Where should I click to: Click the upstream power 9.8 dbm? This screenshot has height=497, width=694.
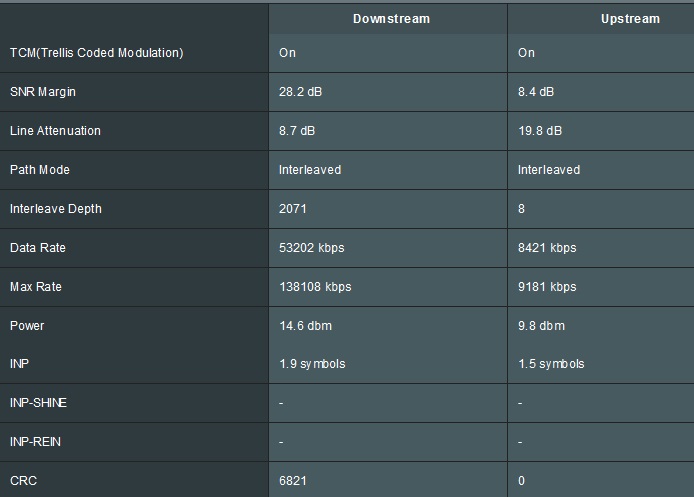point(541,325)
